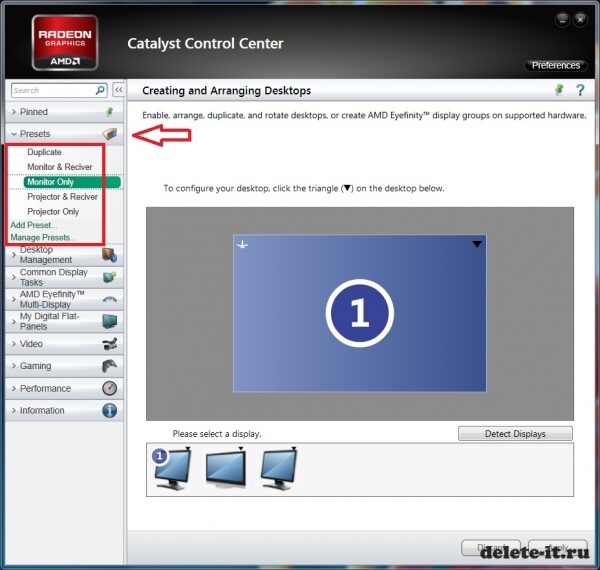Image resolution: width=600 pixels, height=570 pixels.
Task: Select the Projector Only preset
Action: click(x=53, y=212)
